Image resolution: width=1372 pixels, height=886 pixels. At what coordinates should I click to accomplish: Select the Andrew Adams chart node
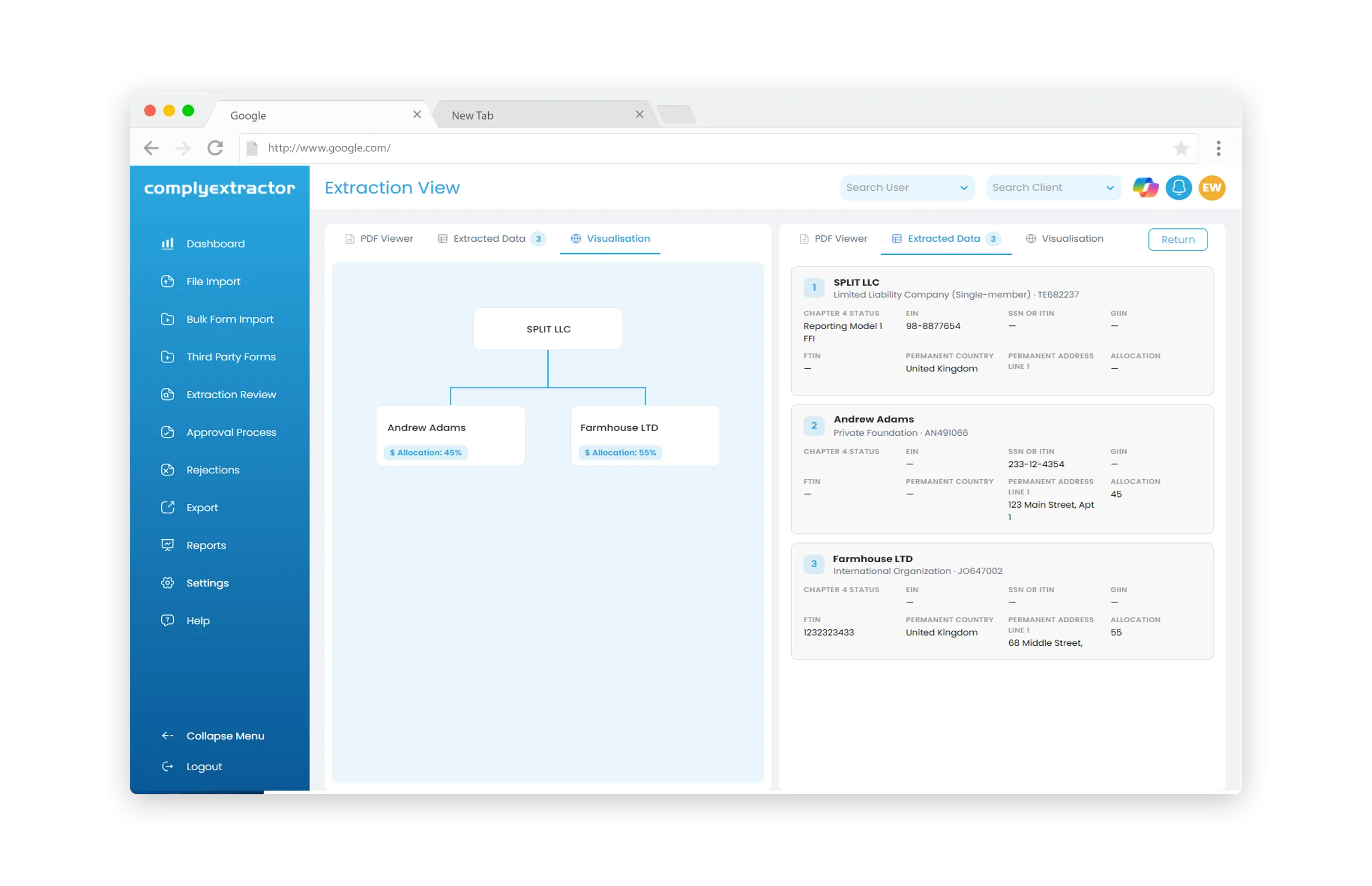click(450, 436)
